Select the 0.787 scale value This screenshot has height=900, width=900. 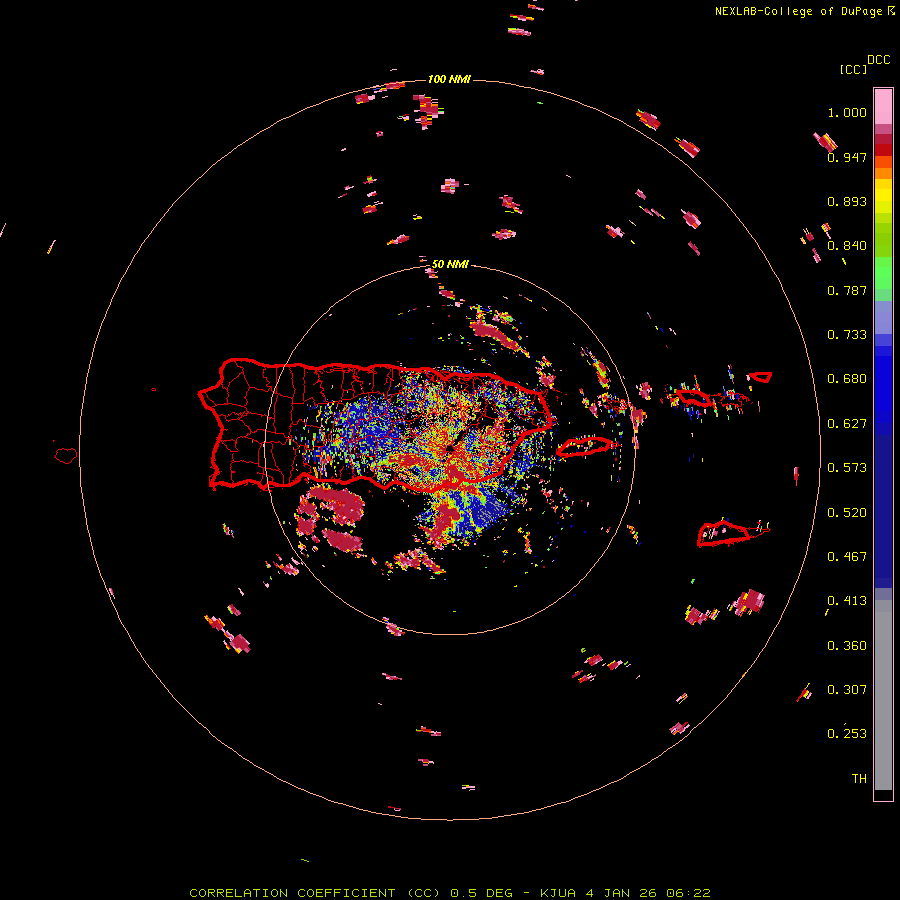847,290
